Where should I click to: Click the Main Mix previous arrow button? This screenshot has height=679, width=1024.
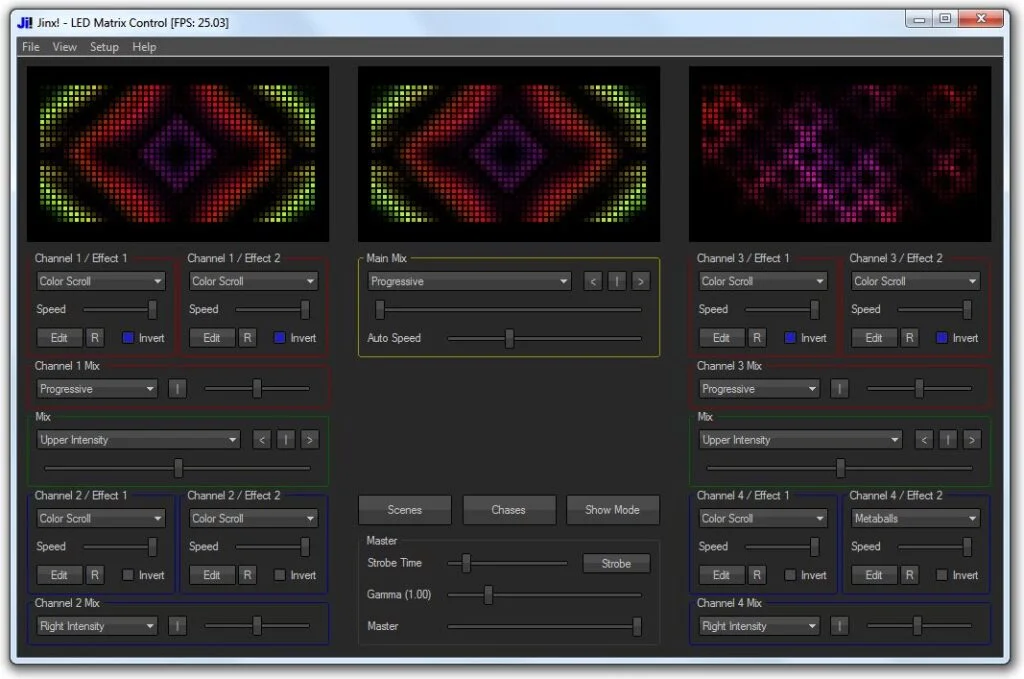[593, 281]
